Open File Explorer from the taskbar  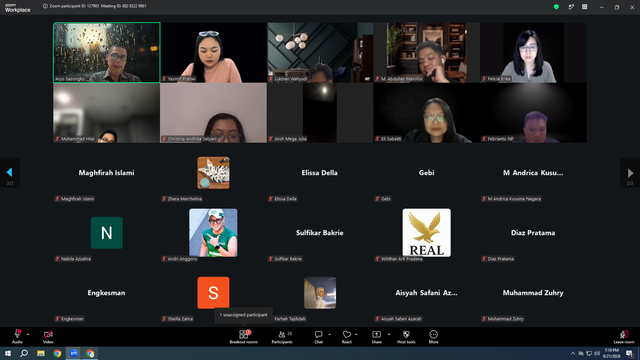click(41, 353)
